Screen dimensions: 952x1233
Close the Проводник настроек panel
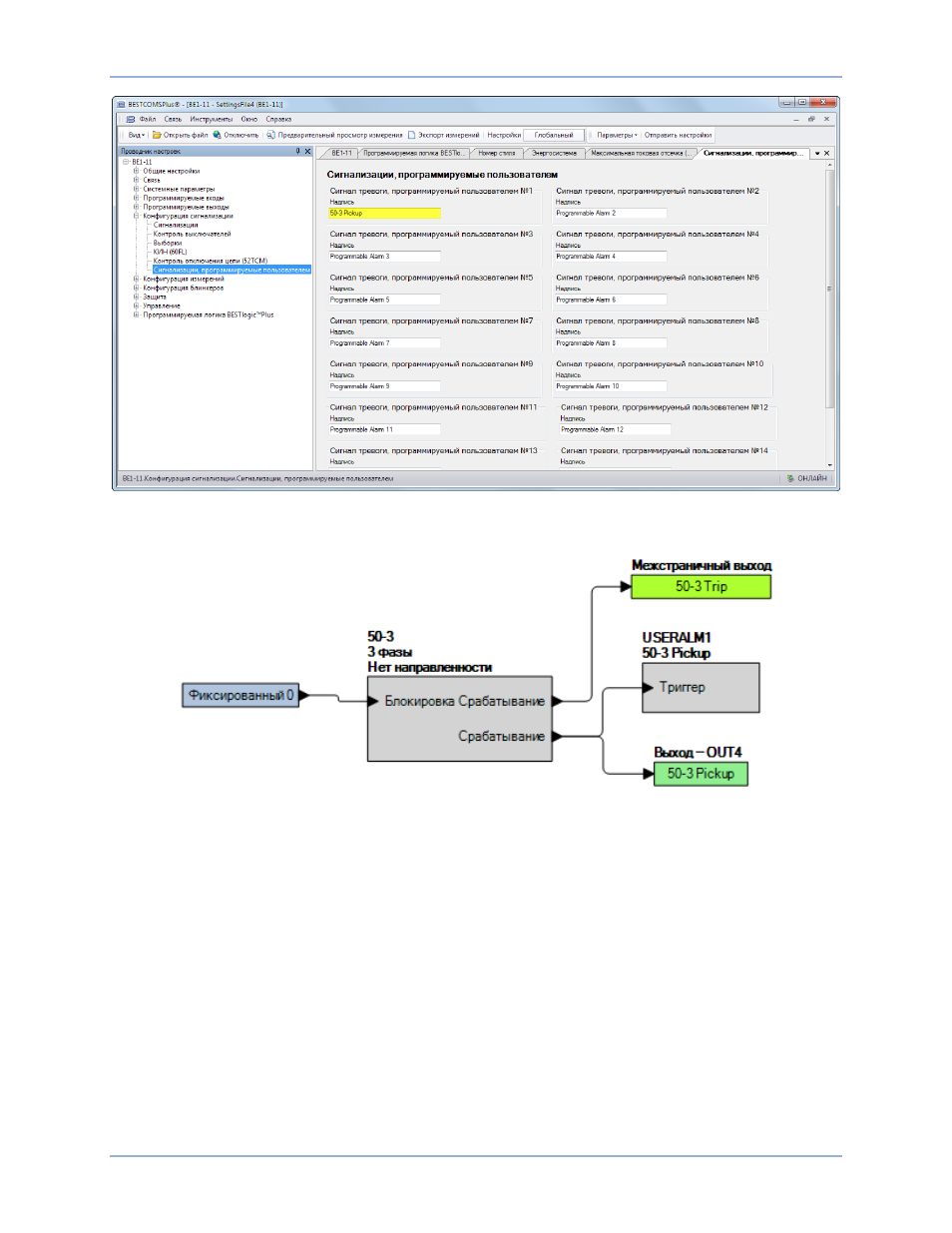[307, 152]
